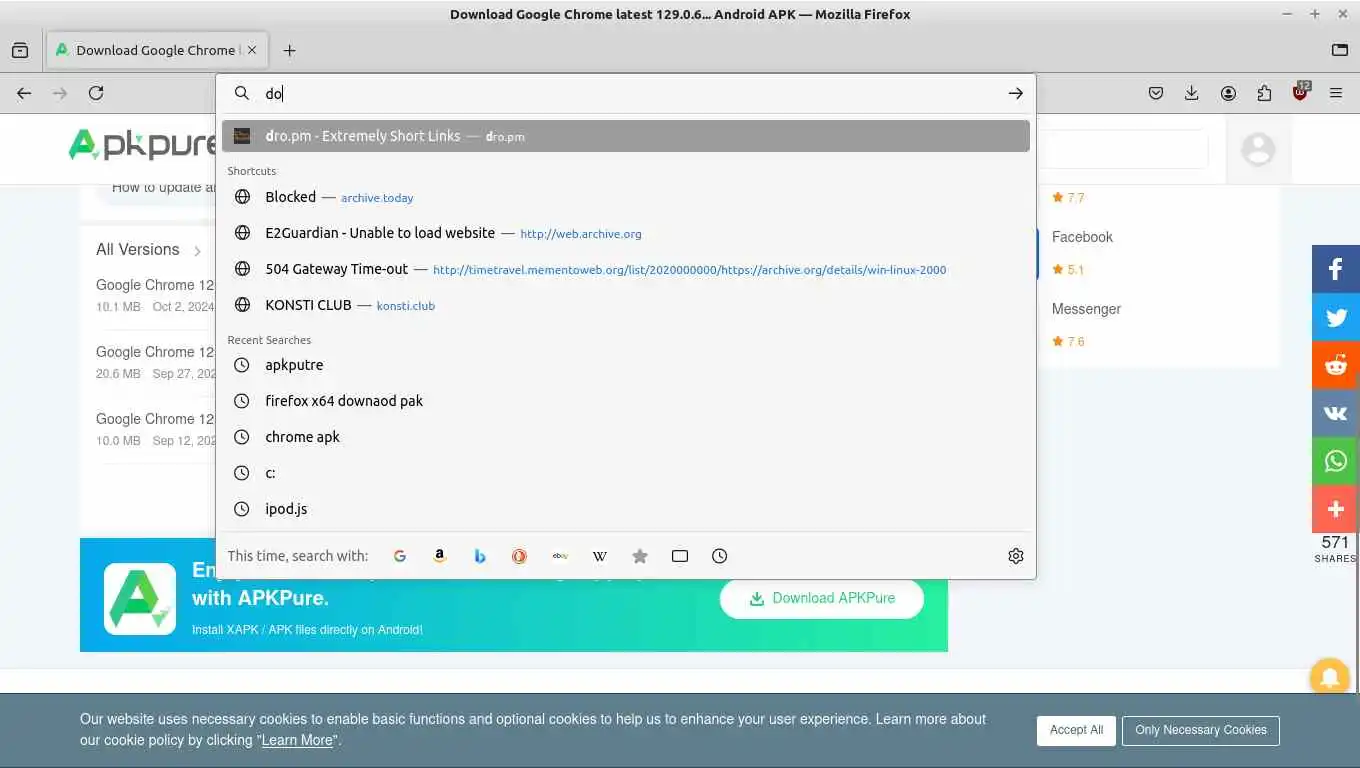Open the Blocked archive.today shortcut
Image resolution: width=1360 pixels, height=768 pixels.
point(626,197)
